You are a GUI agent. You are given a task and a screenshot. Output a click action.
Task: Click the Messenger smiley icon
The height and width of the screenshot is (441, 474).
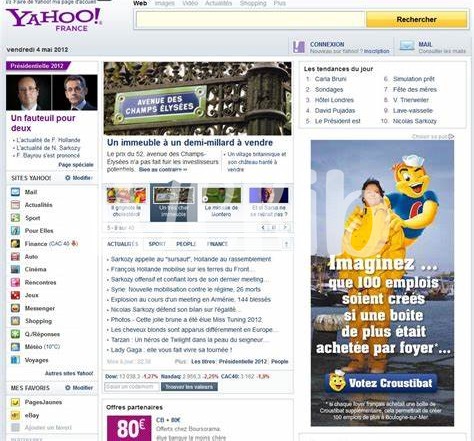15,308
